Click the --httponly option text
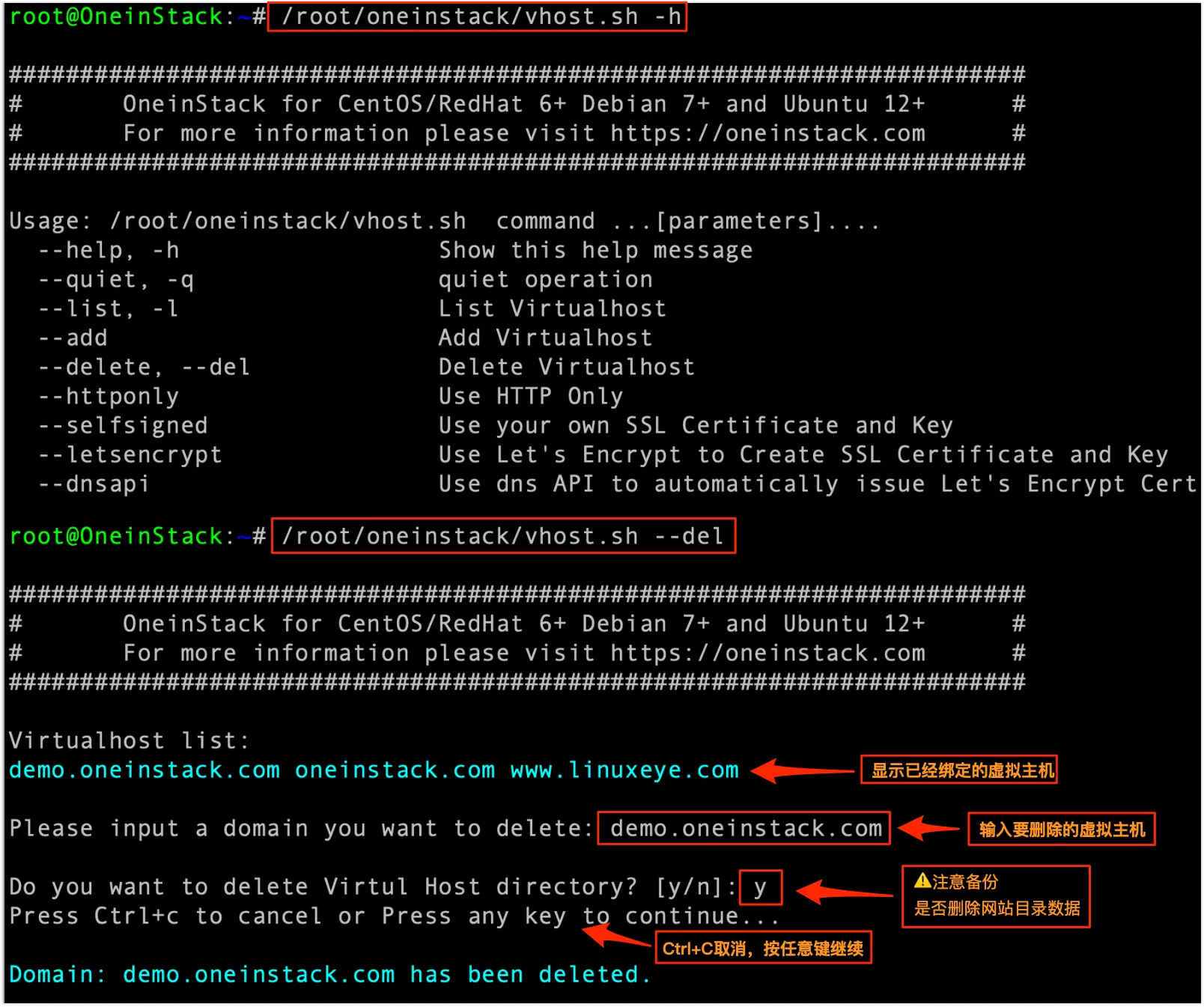The image size is (1204, 1007). pos(109,396)
